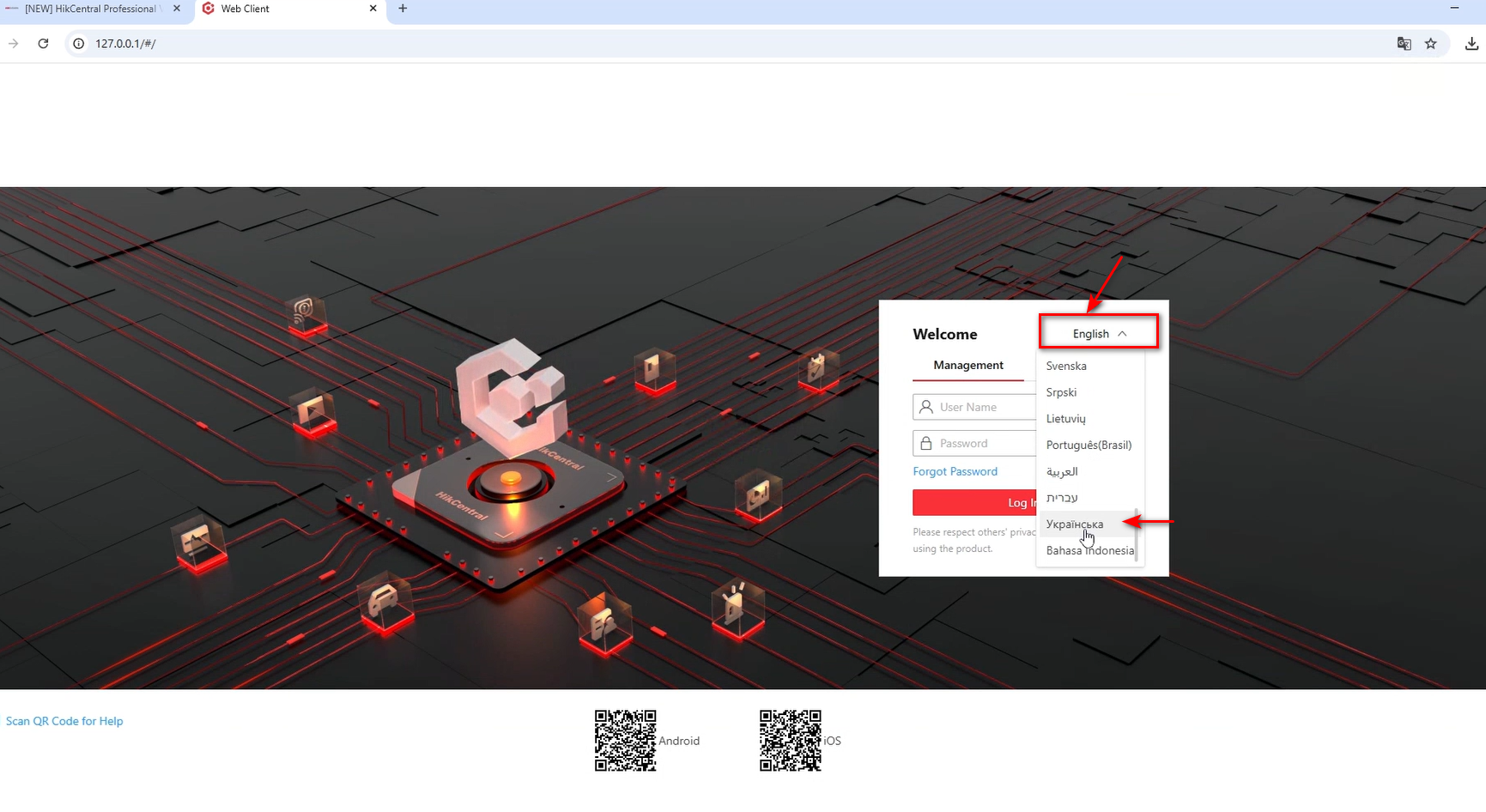Select Português(Brasil) language option

(1089, 445)
